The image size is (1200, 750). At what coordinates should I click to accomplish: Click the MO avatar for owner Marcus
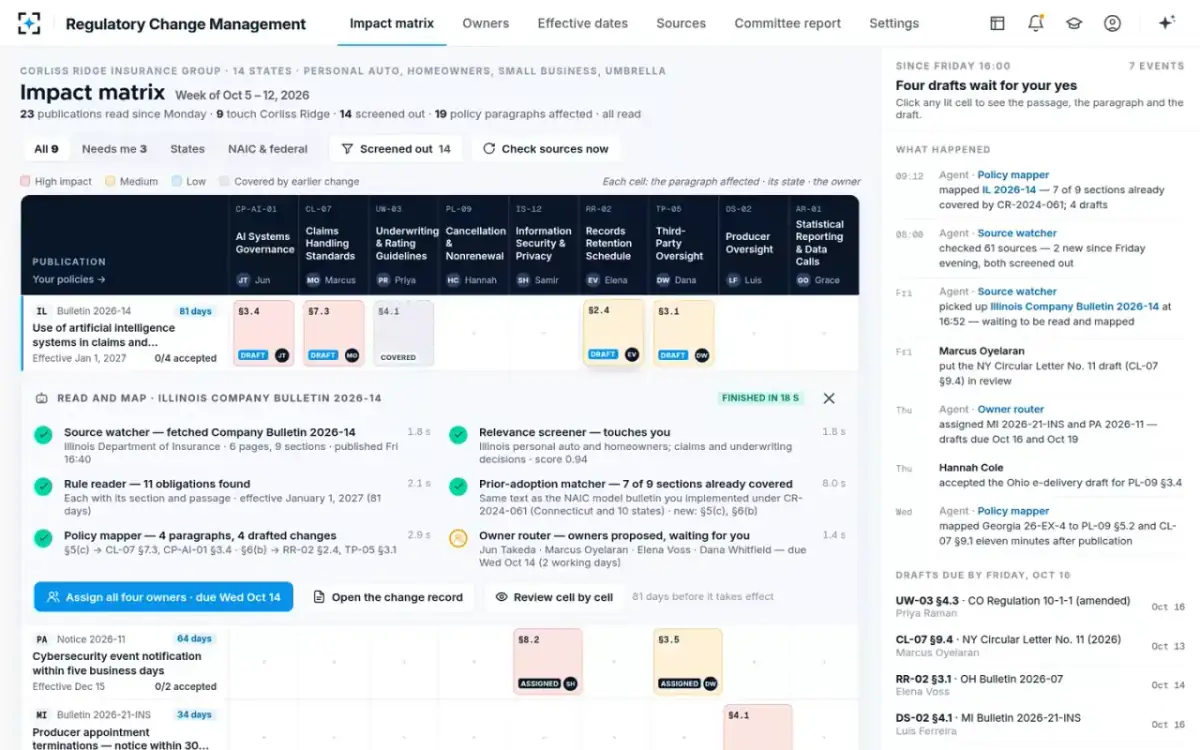coord(313,280)
